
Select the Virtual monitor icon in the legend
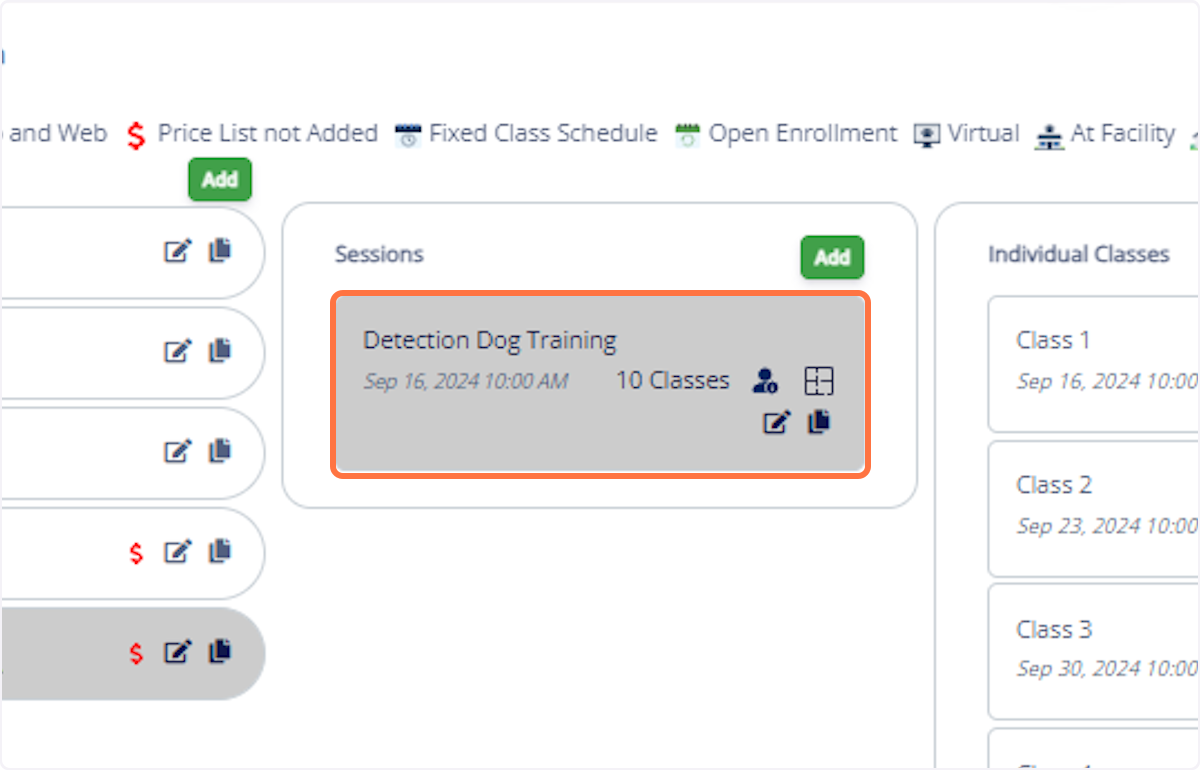click(x=928, y=135)
